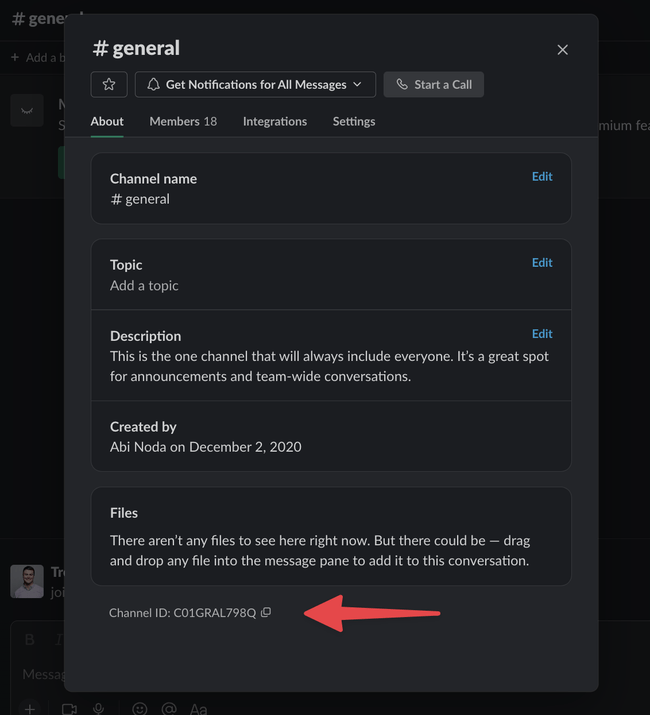Image resolution: width=650 pixels, height=715 pixels.
Task: Edit the channel description
Action: click(x=542, y=334)
